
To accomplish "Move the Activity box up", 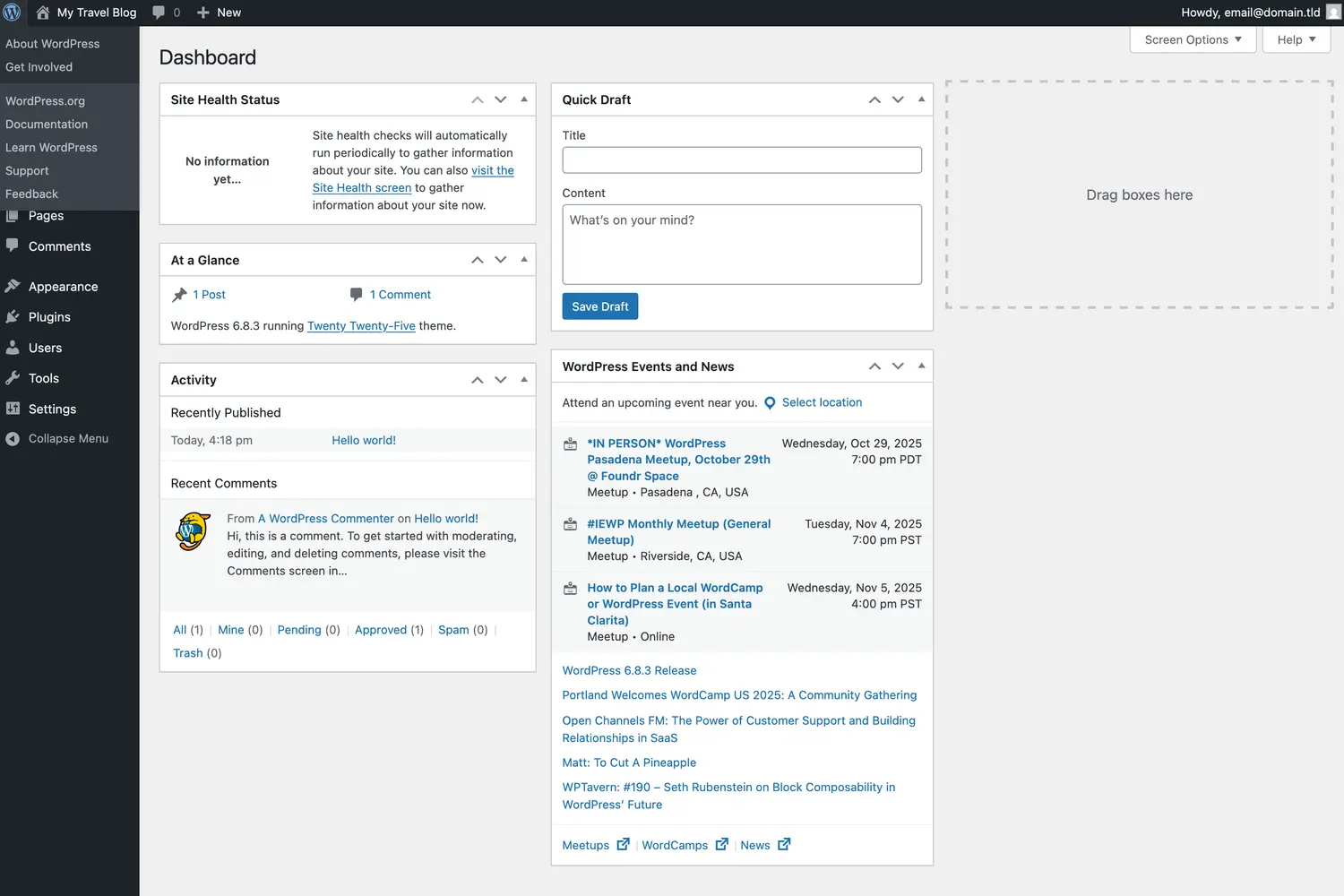I will coord(478,380).
